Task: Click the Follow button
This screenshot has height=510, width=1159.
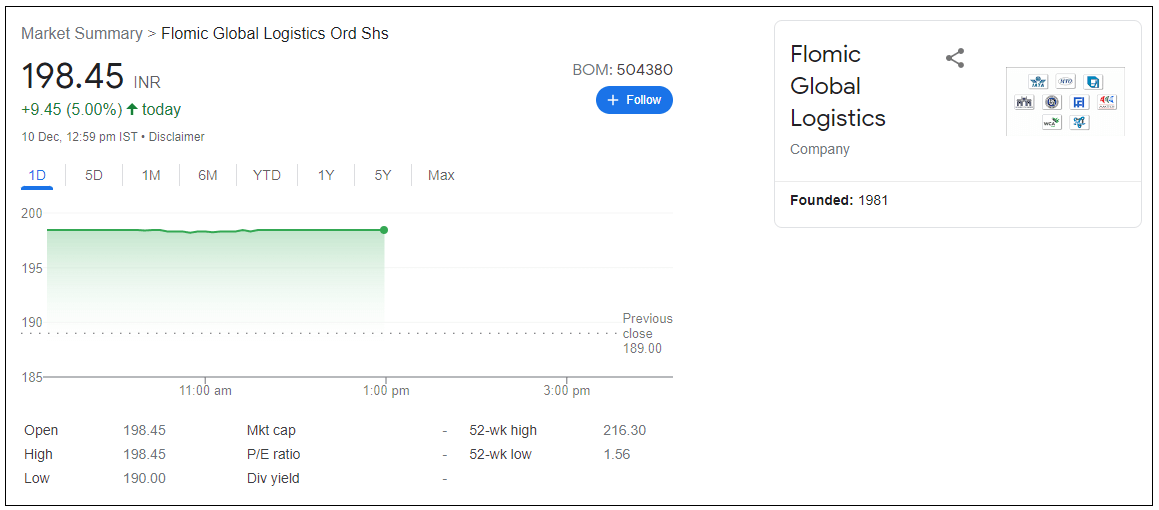Action: click(634, 100)
